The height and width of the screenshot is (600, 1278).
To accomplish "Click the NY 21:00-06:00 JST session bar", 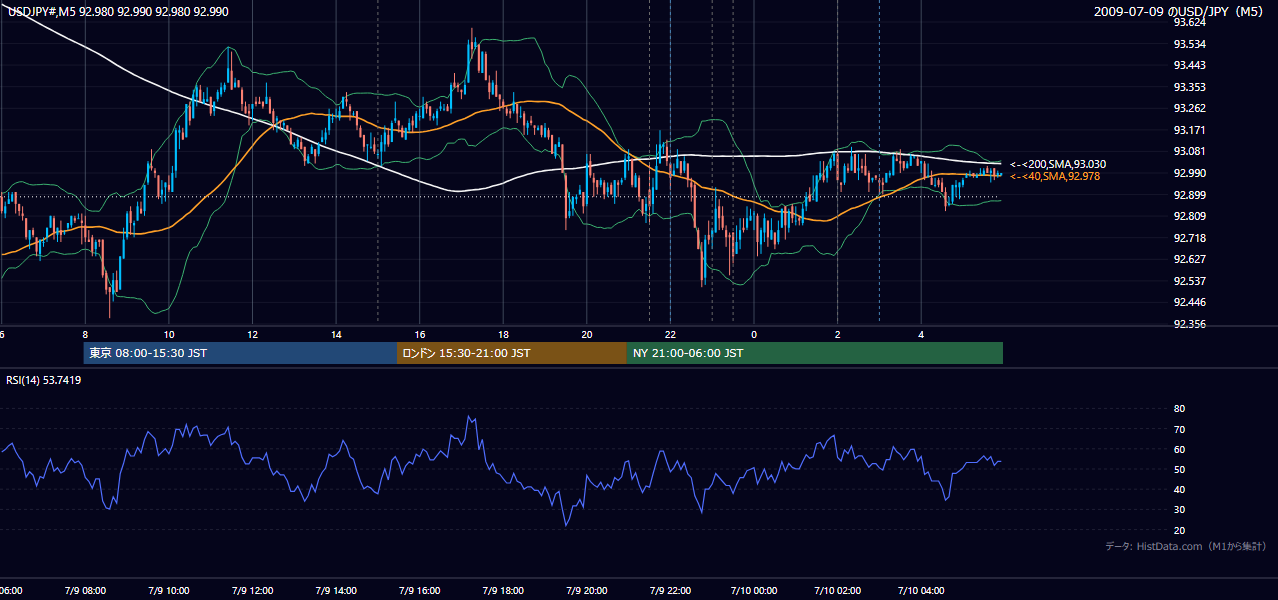I will (x=815, y=353).
